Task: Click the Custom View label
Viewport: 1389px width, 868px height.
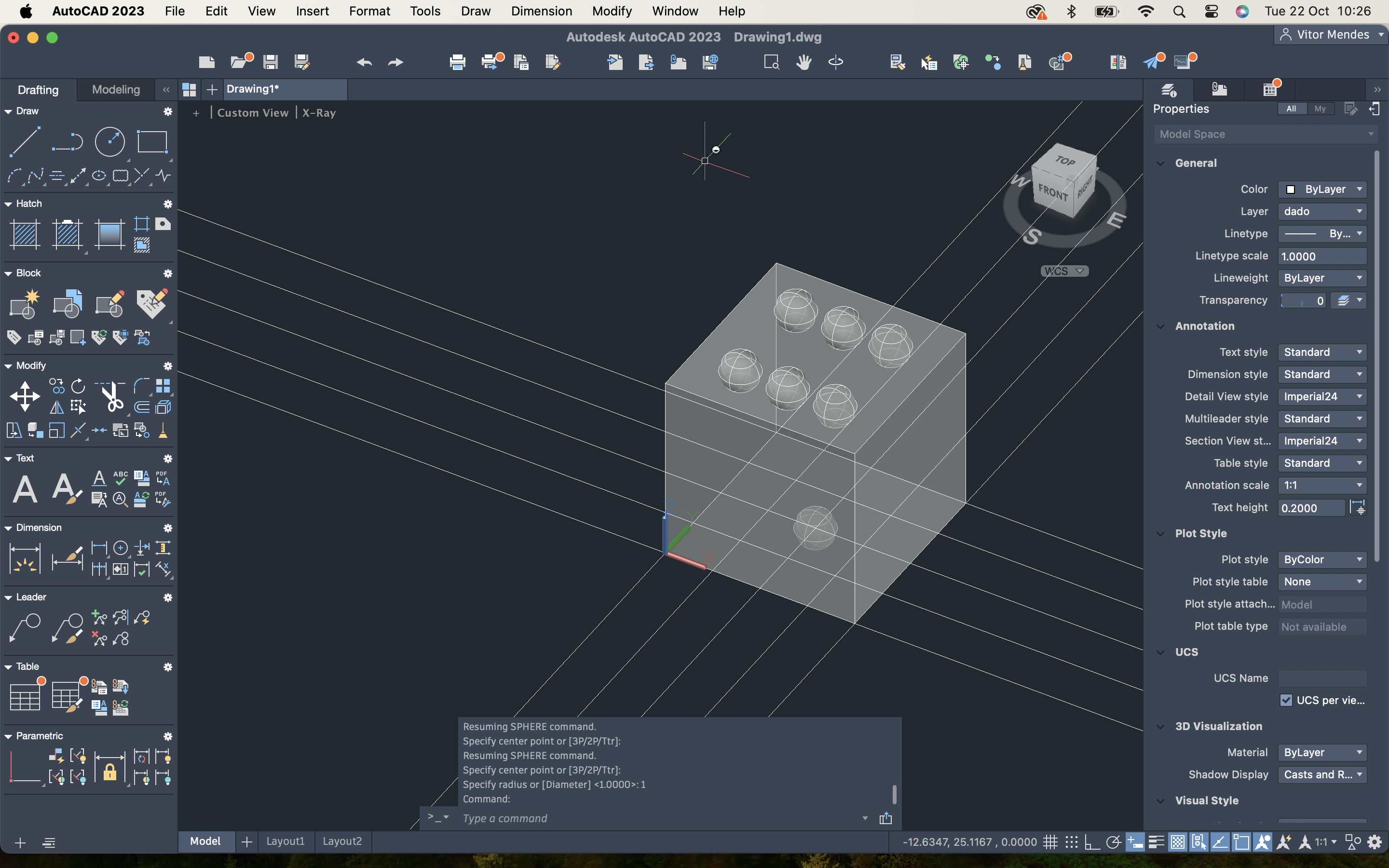Action: 253,112
